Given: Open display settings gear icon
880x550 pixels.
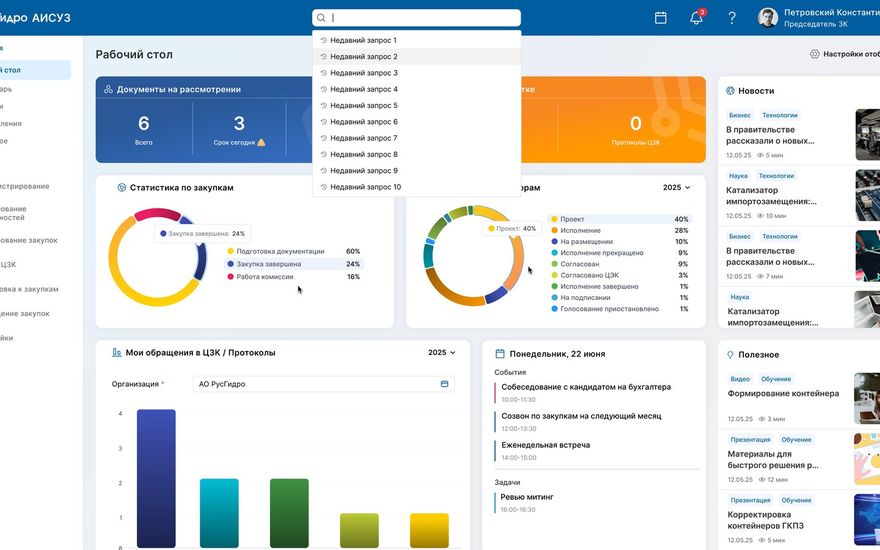Looking at the screenshot, I should (814, 54).
